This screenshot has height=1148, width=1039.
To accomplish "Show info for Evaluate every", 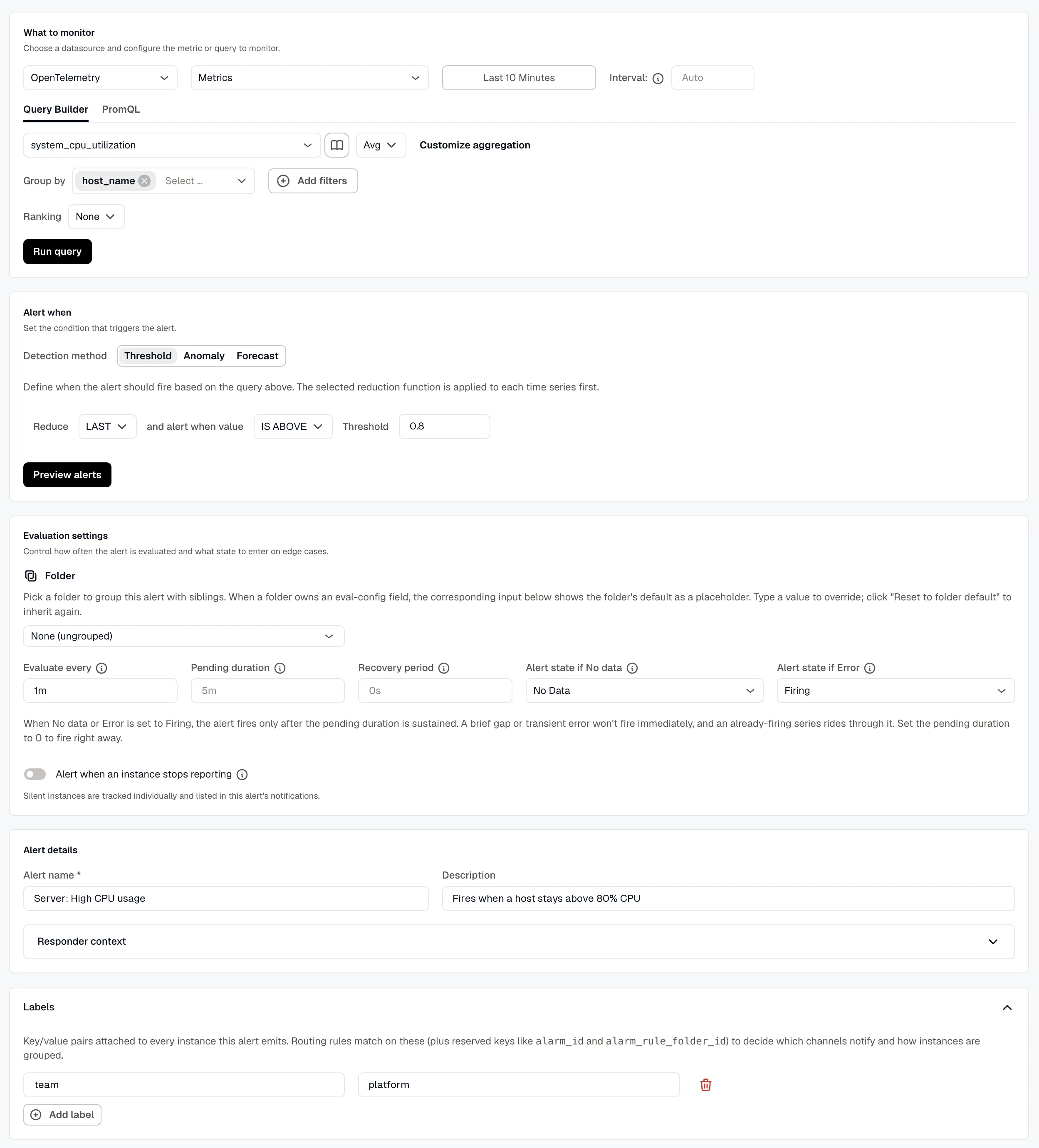I will coord(101,668).
